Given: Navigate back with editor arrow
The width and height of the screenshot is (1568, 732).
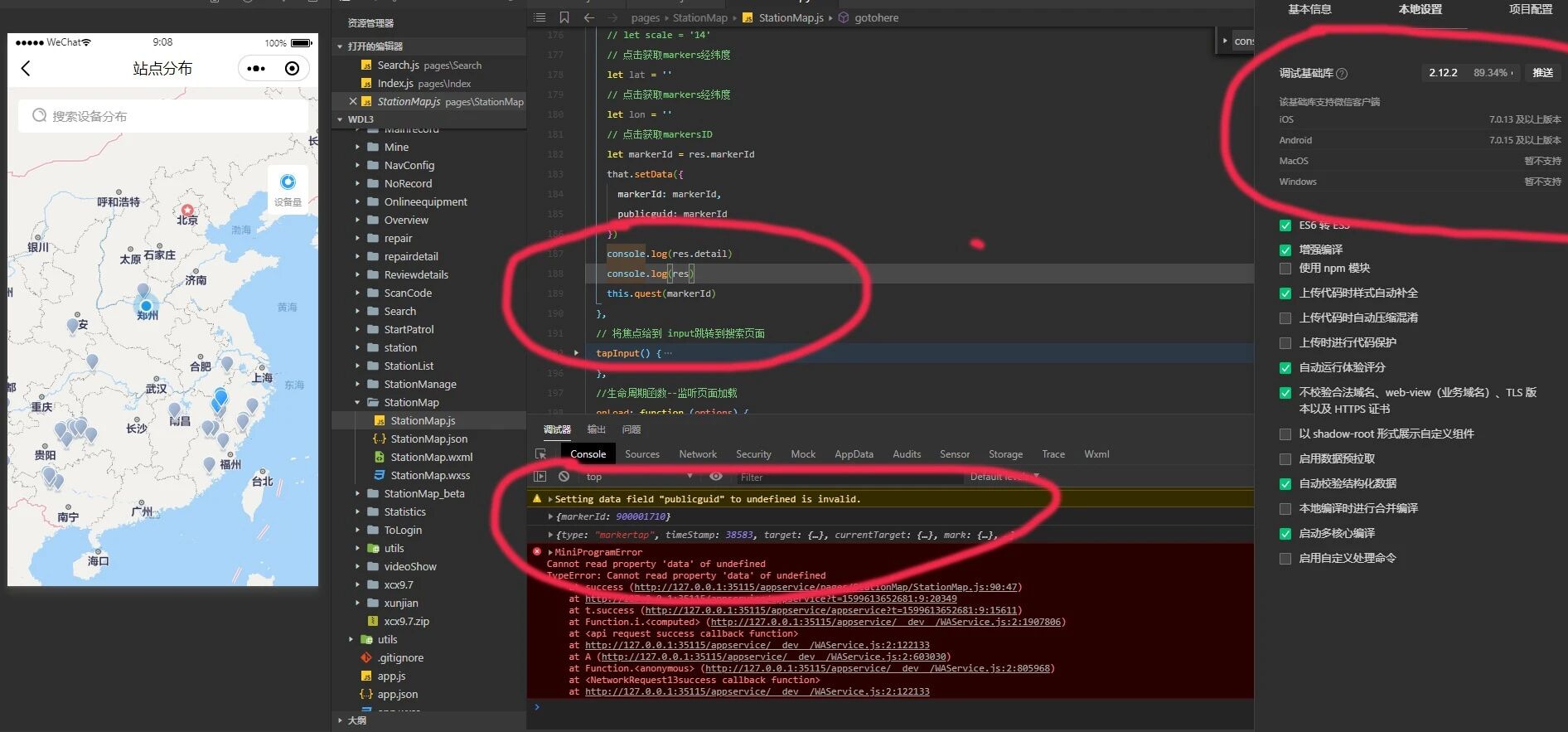Looking at the screenshot, I should [588, 17].
